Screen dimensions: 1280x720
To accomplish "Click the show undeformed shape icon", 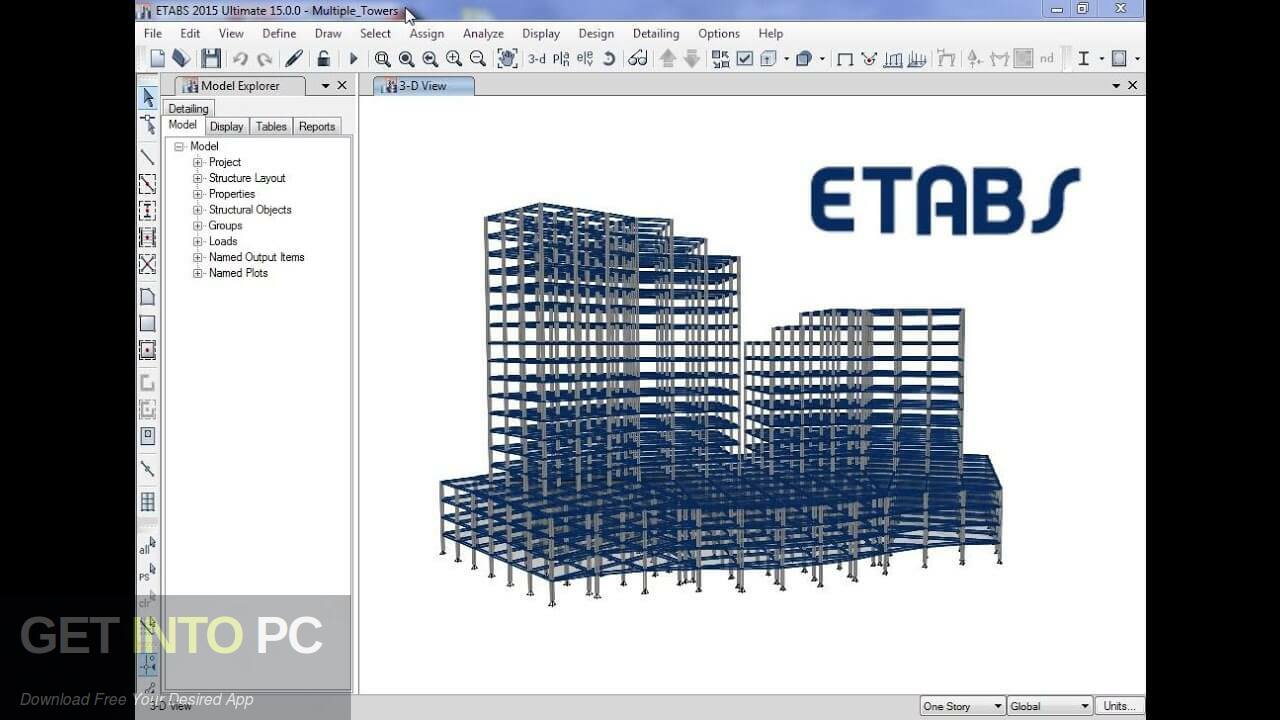I will [845, 59].
